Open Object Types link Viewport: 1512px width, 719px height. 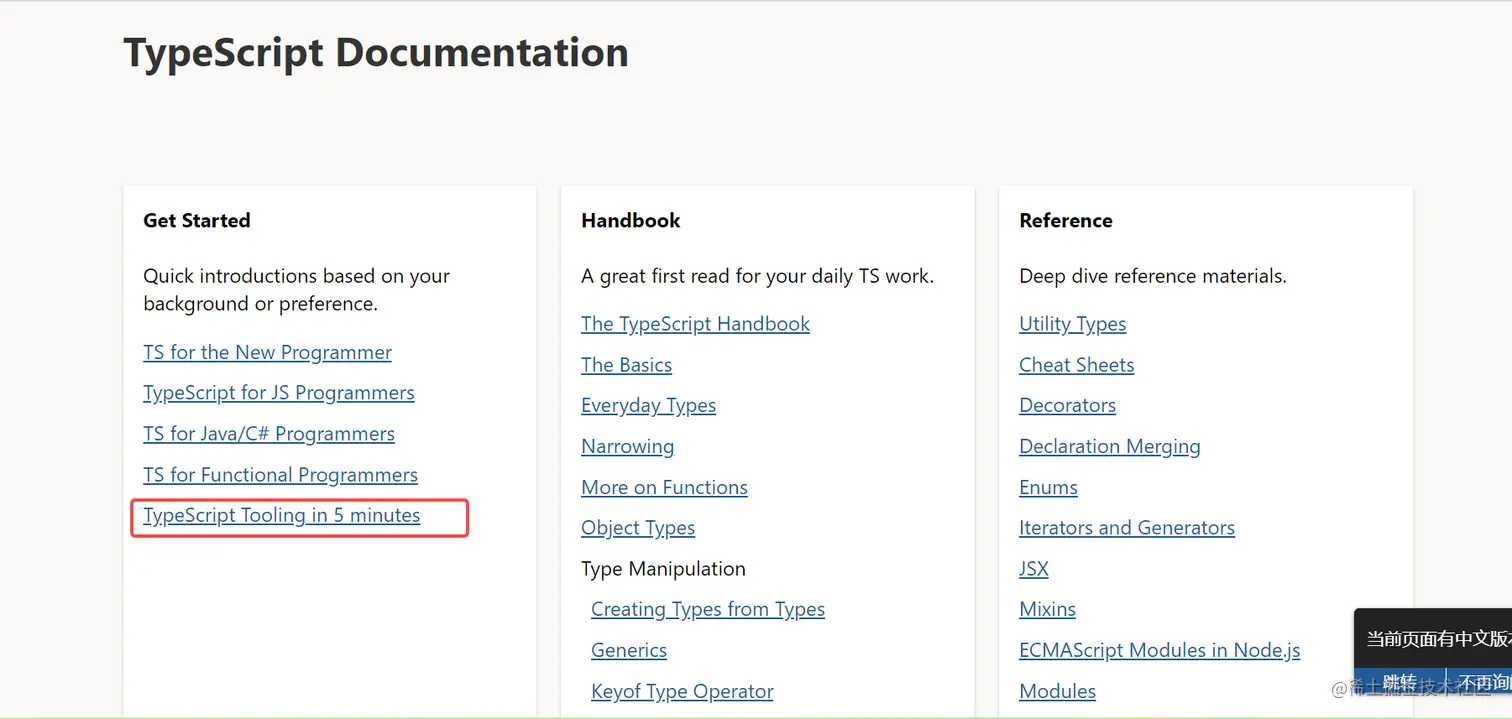(x=638, y=528)
